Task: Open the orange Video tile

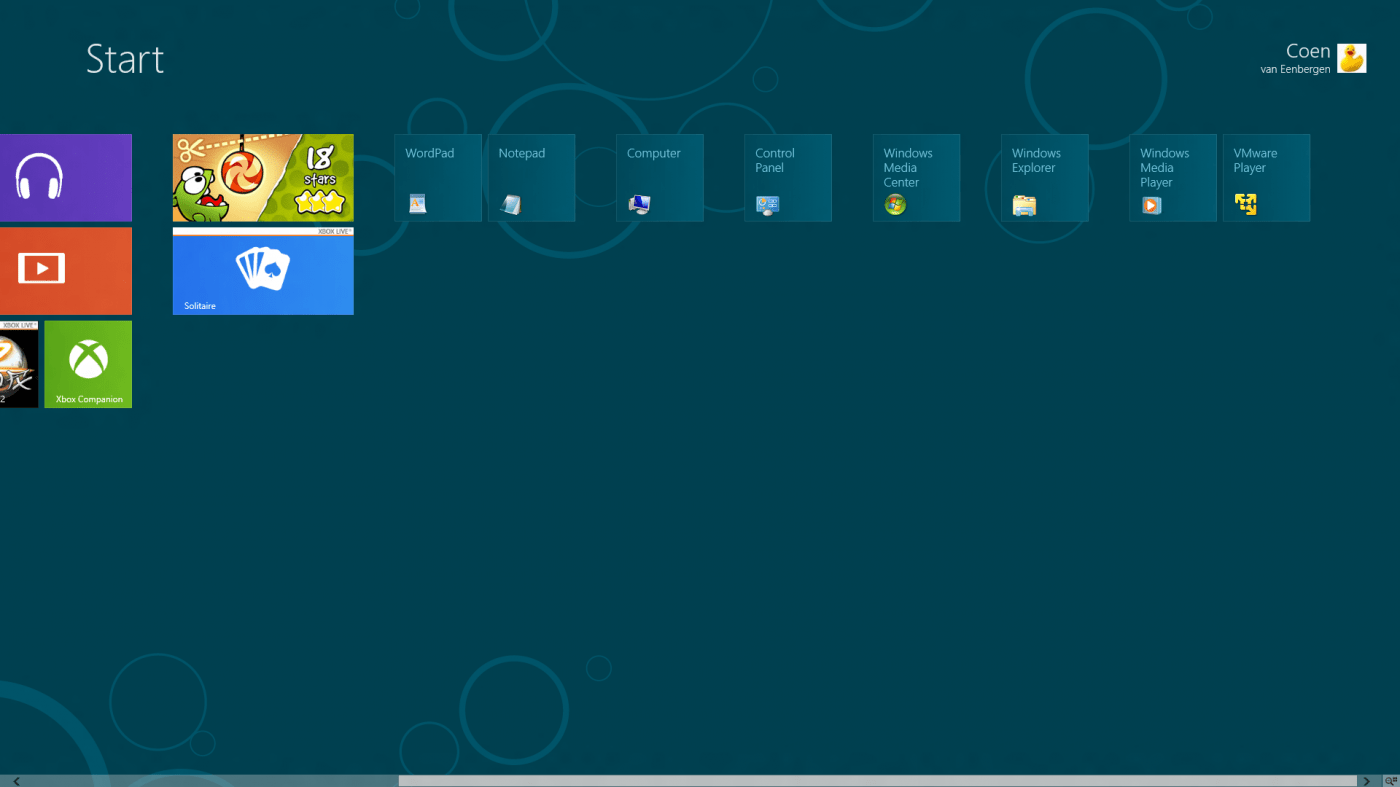Action: [65, 270]
